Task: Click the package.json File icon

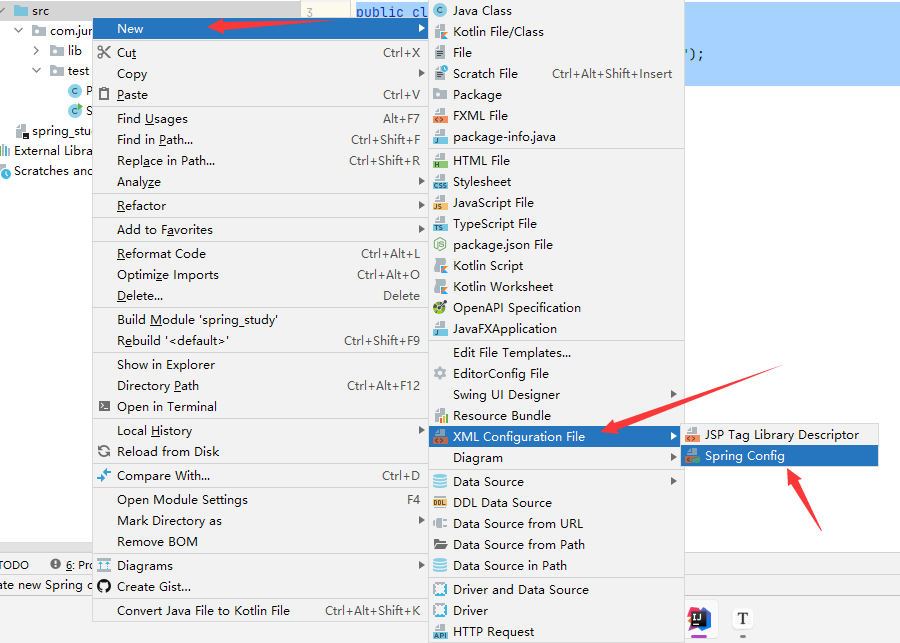Action: pyautogui.click(x=440, y=245)
